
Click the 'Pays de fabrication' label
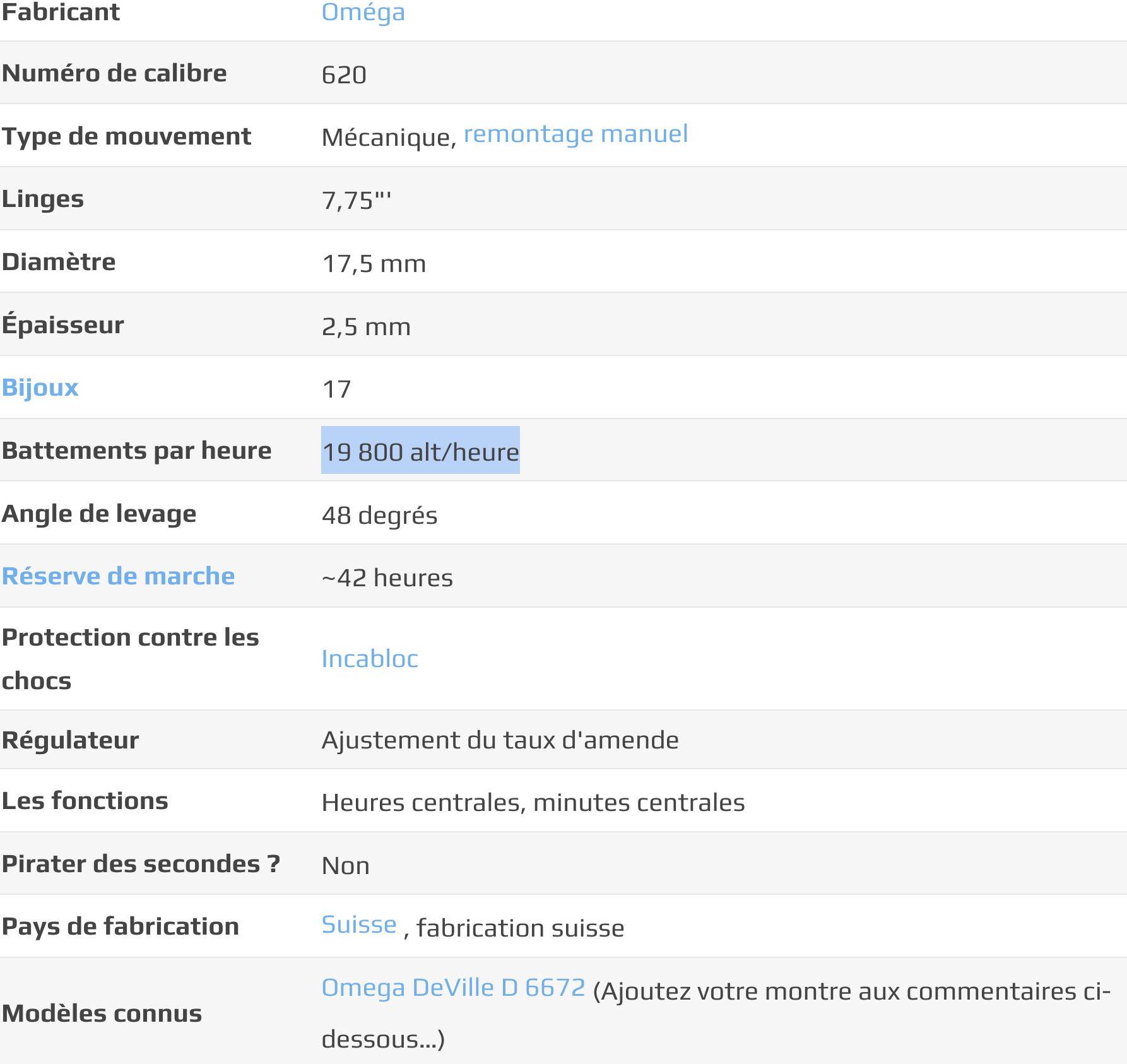121,926
